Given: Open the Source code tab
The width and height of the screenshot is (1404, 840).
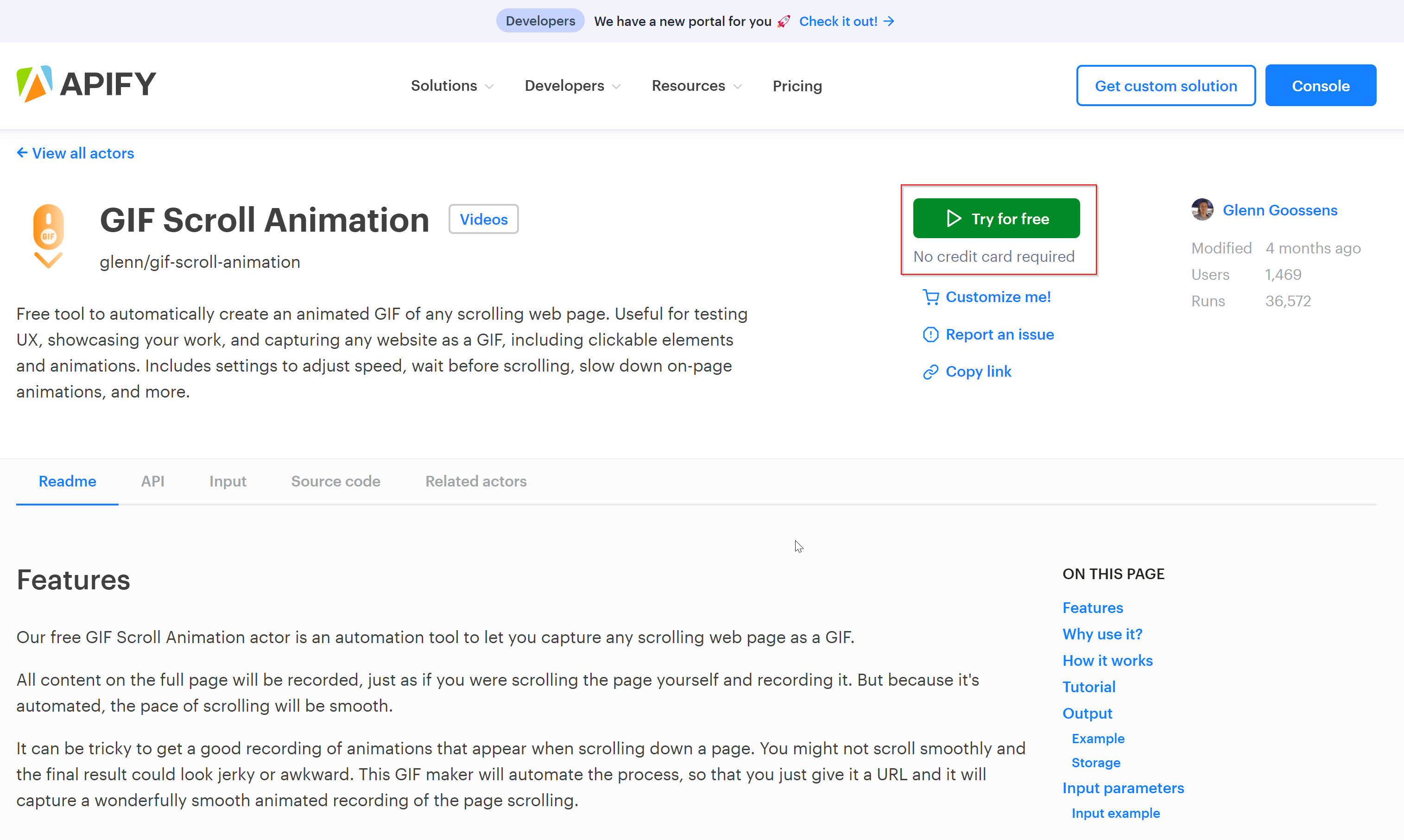Looking at the screenshot, I should (336, 481).
